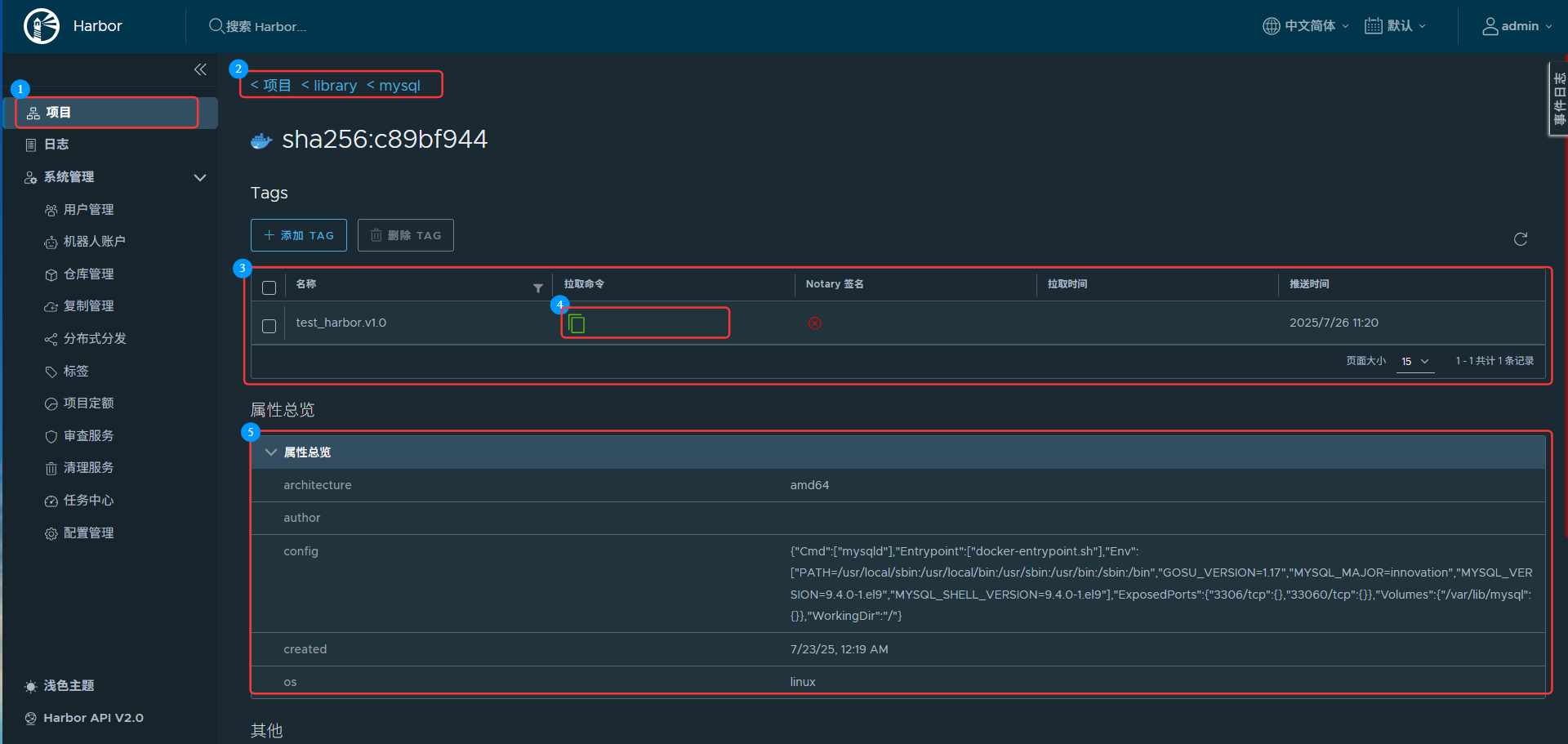
Task: Click the 机器人账户 robot icon
Action: point(51,243)
